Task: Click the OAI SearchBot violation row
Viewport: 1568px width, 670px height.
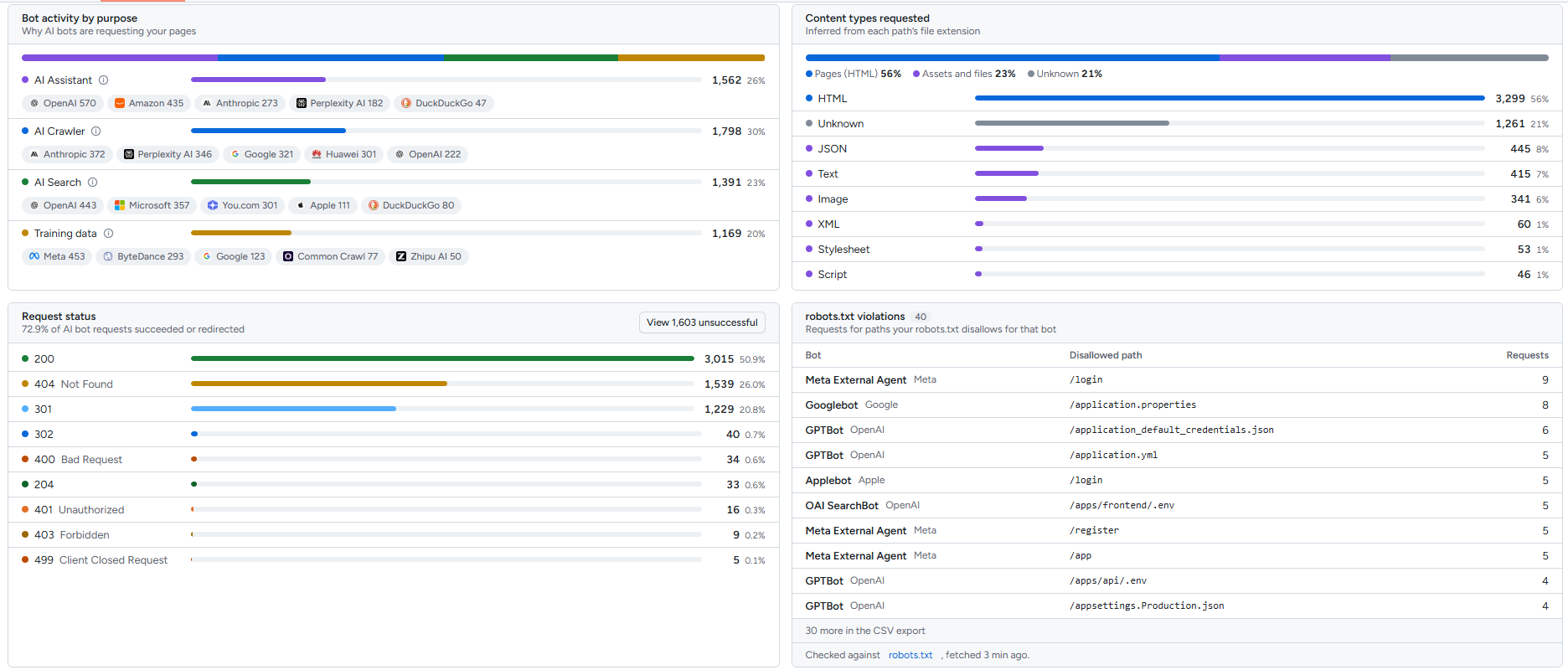Action: pos(1177,506)
